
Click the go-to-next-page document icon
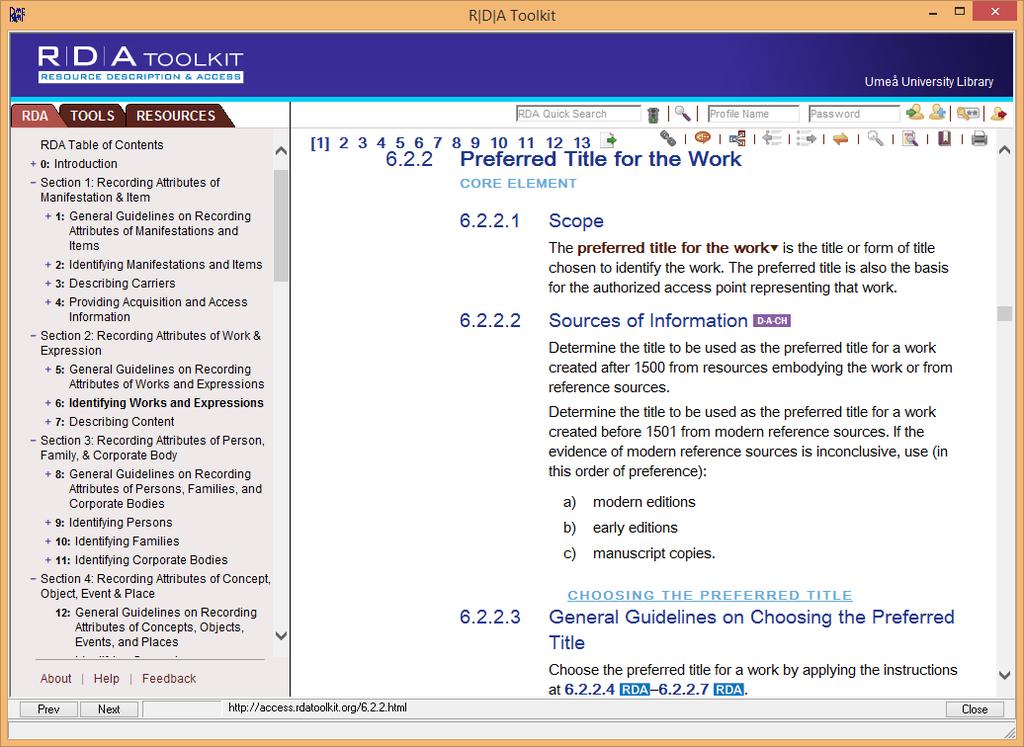click(x=608, y=140)
